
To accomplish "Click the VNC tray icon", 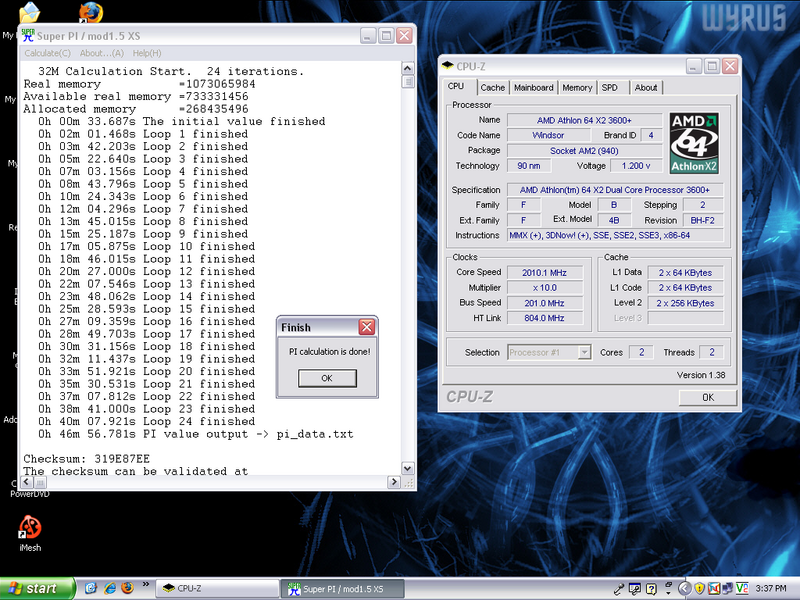I will click(742, 589).
